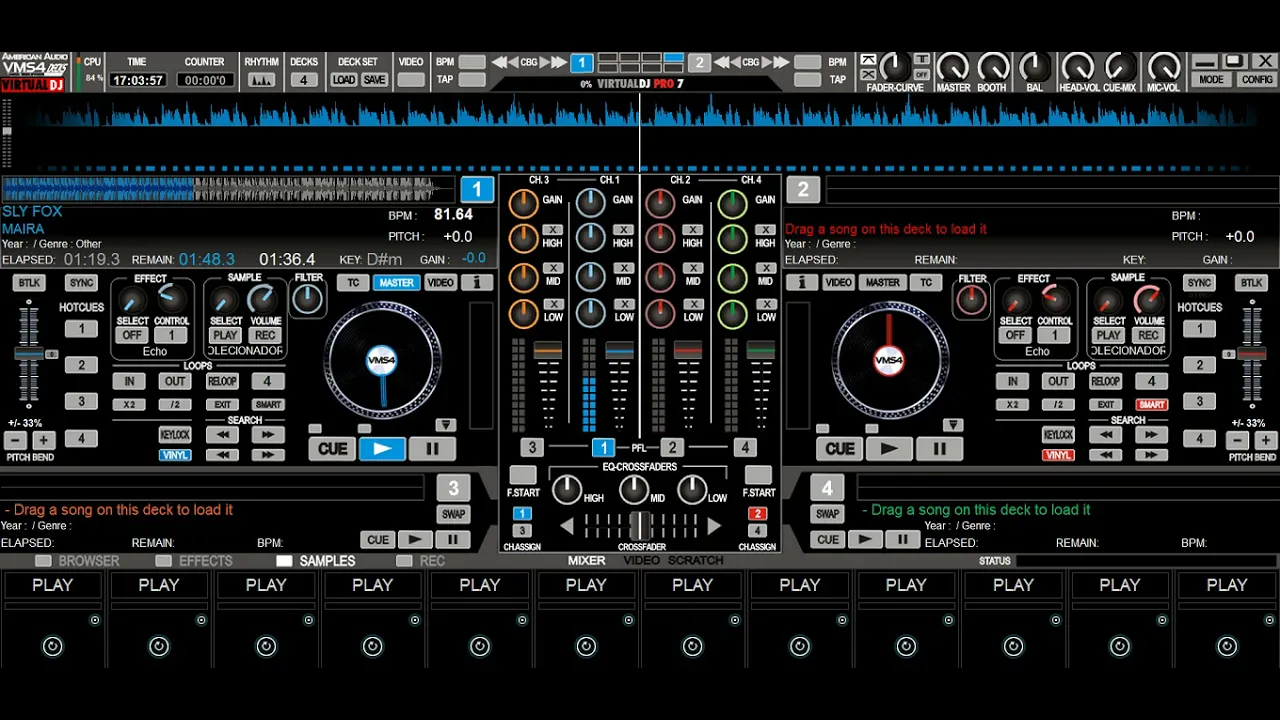Click channel 1 volume fader

(619, 351)
